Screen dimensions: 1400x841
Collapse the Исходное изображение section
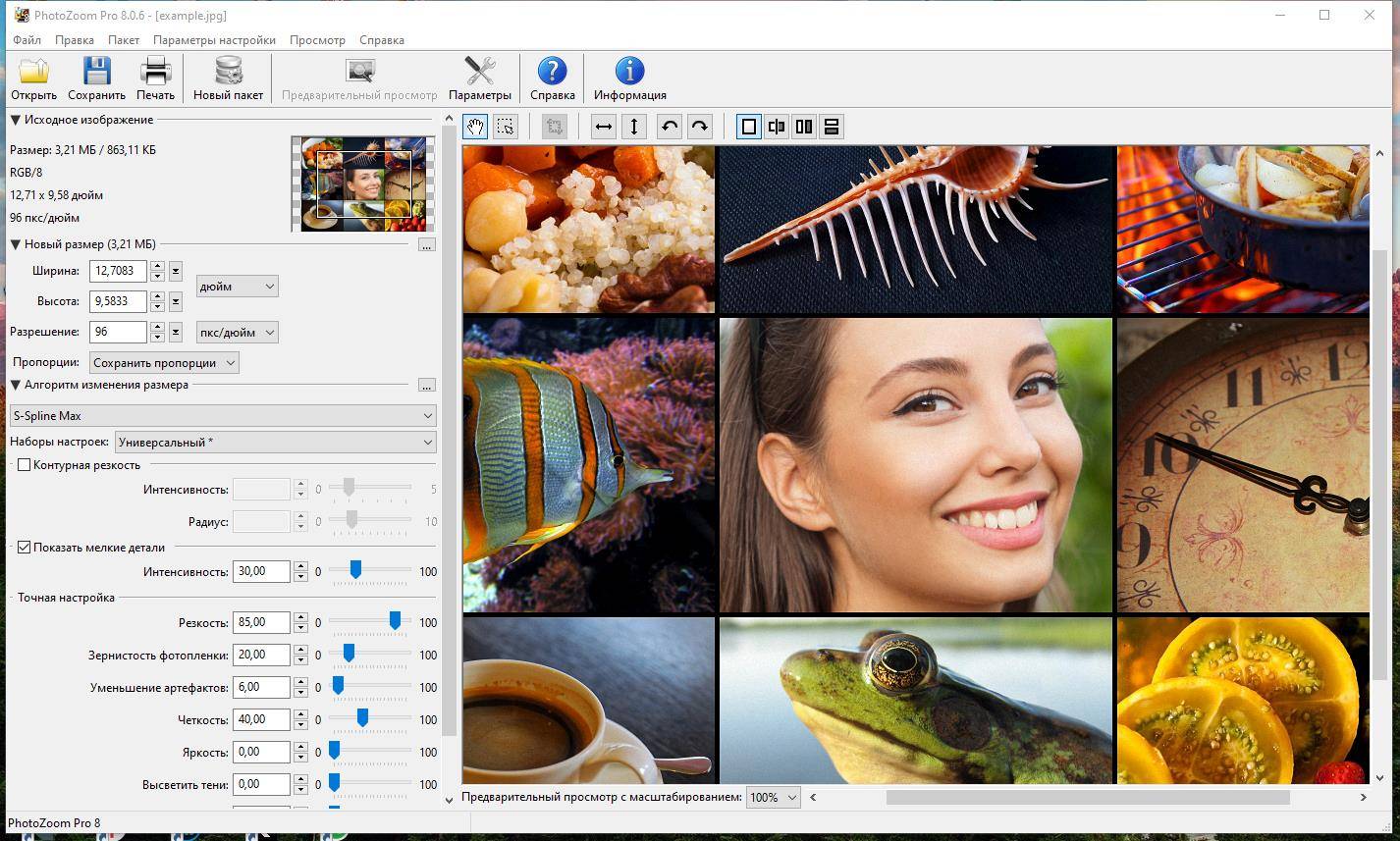coord(15,120)
